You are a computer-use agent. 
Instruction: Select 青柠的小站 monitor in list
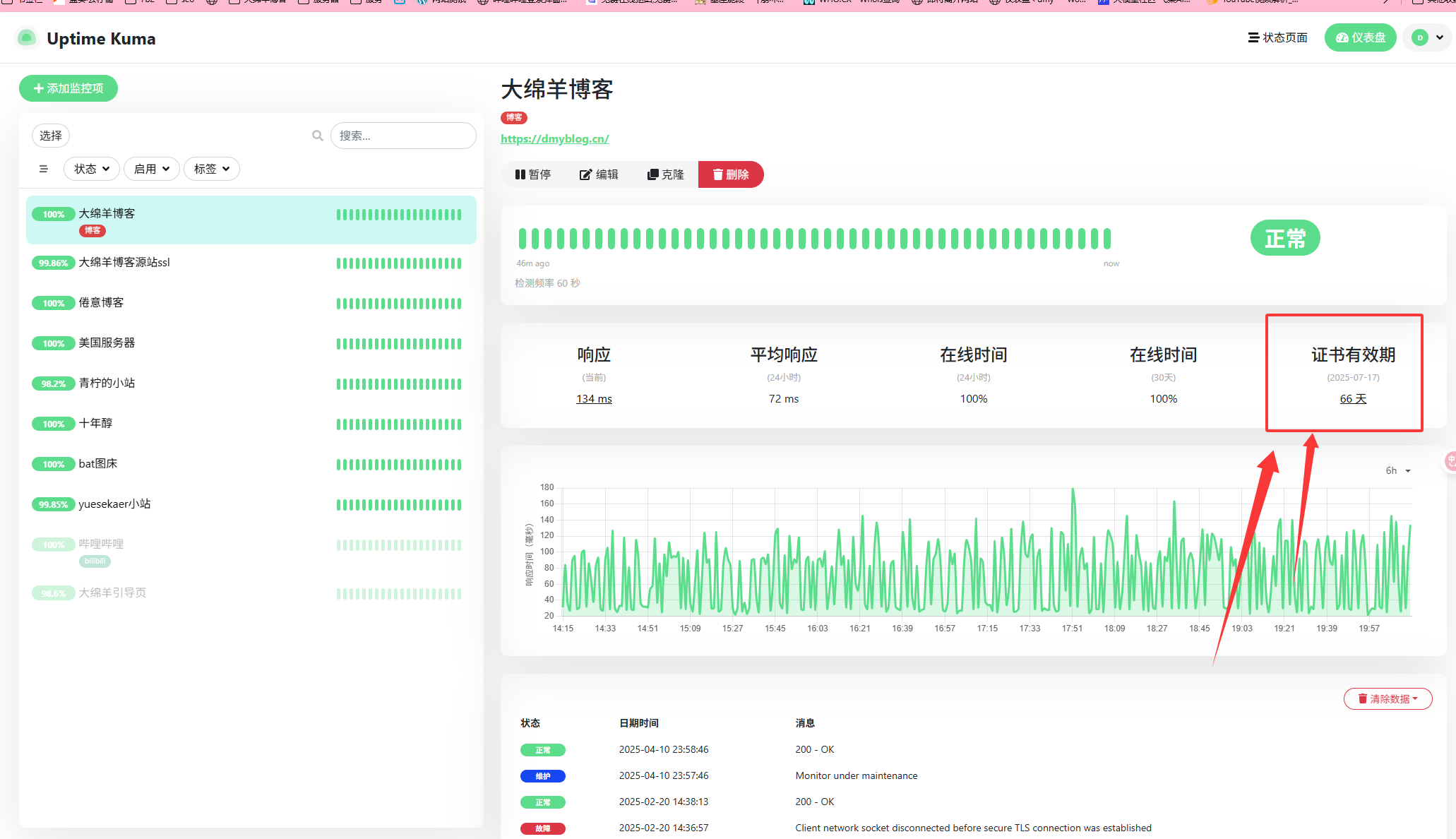(x=107, y=383)
